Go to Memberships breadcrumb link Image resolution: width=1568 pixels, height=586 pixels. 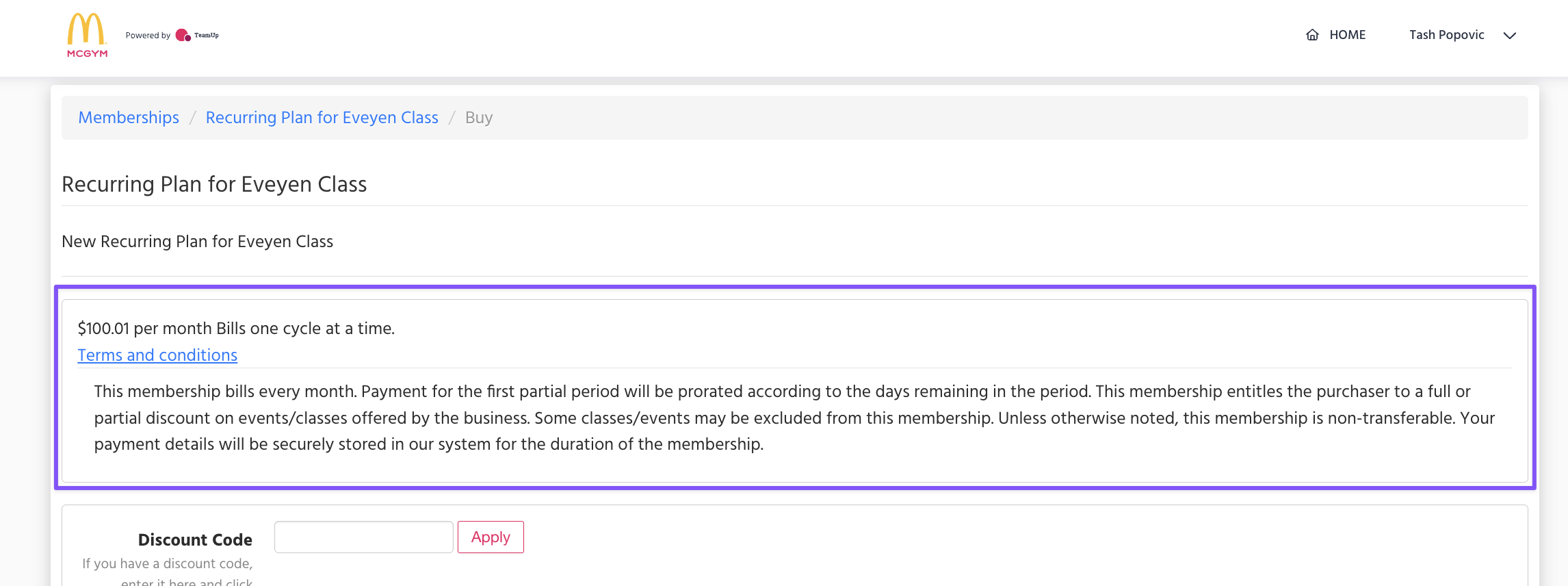pyautogui.click(x=129, y=118)
